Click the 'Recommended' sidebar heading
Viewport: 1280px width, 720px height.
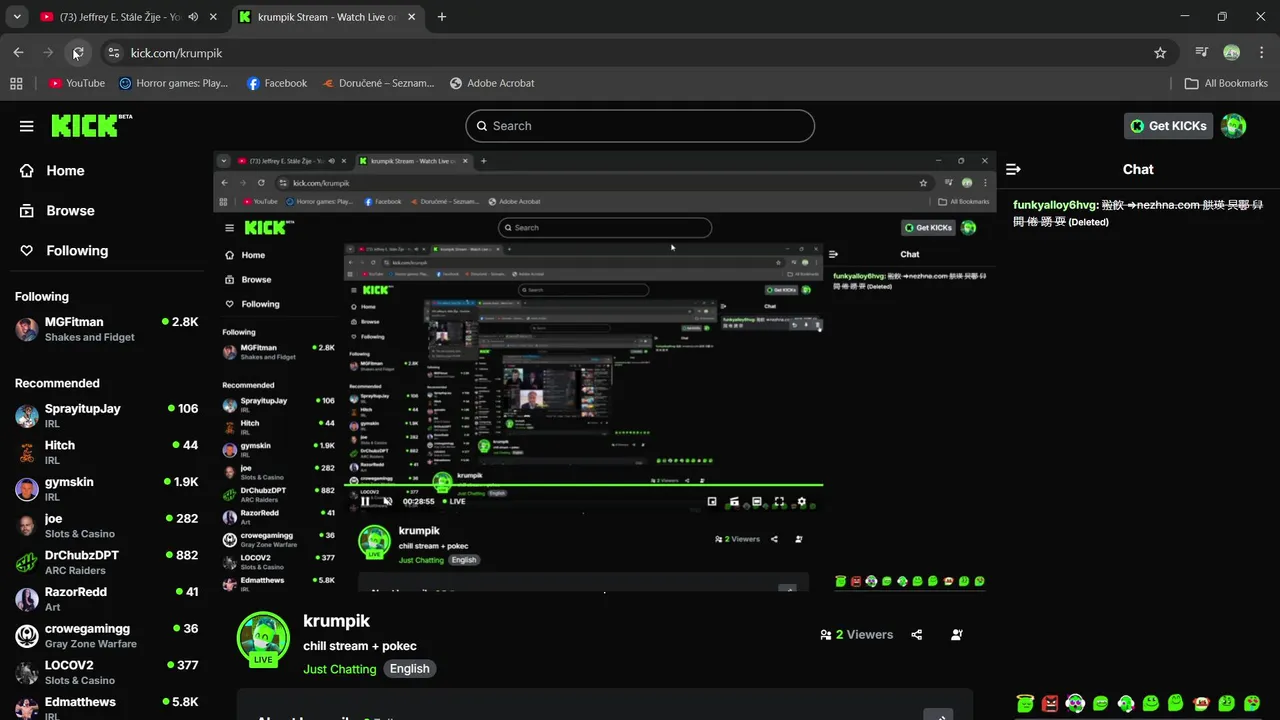click(57, 383)
